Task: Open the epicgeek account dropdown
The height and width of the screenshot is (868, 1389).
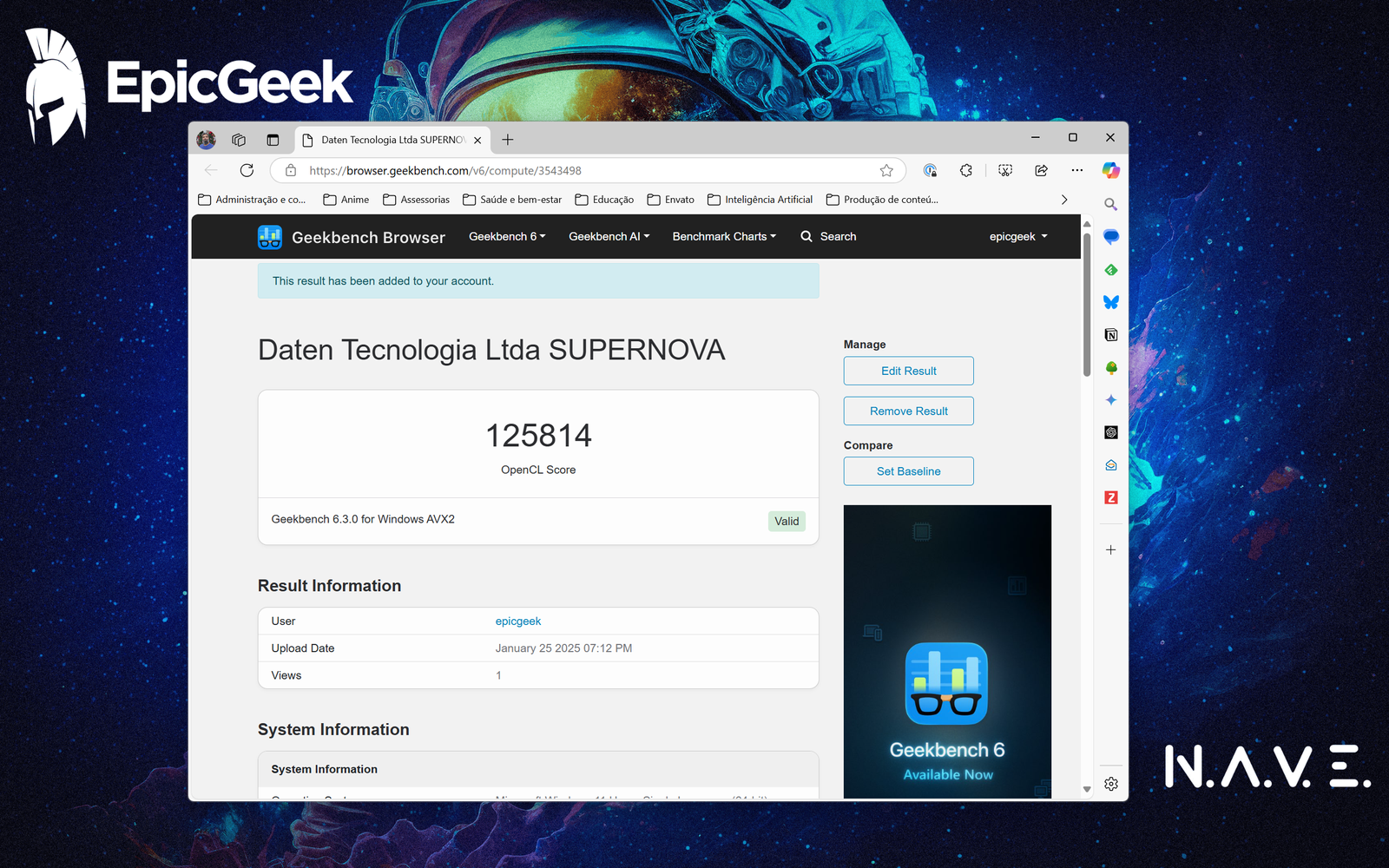Action: 1017,236
